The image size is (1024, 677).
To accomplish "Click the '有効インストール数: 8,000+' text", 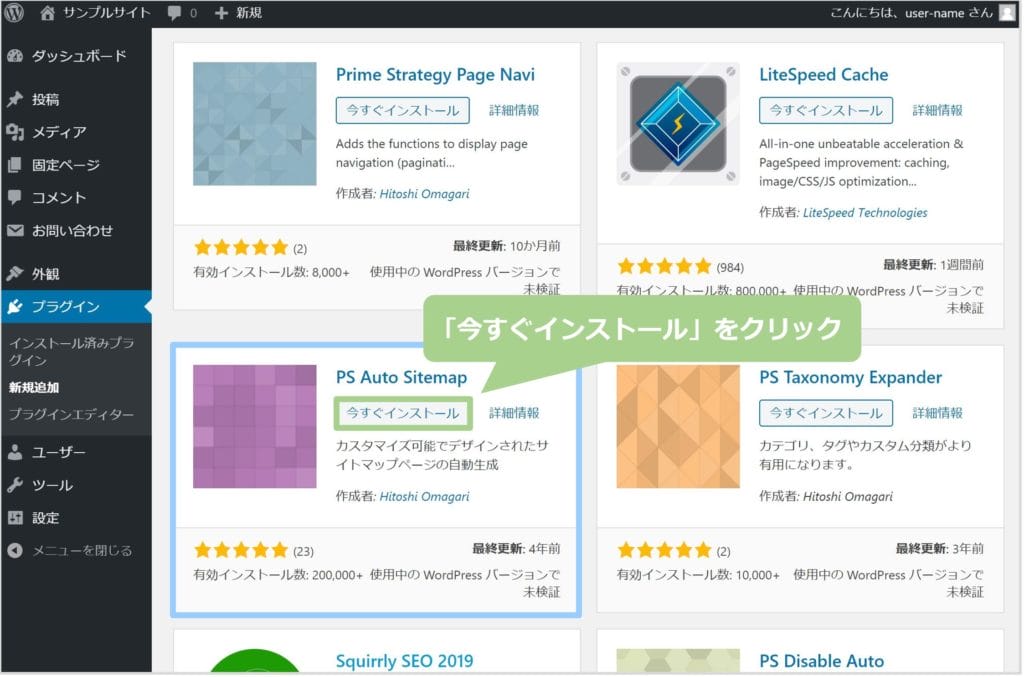I will coord(271,272).
